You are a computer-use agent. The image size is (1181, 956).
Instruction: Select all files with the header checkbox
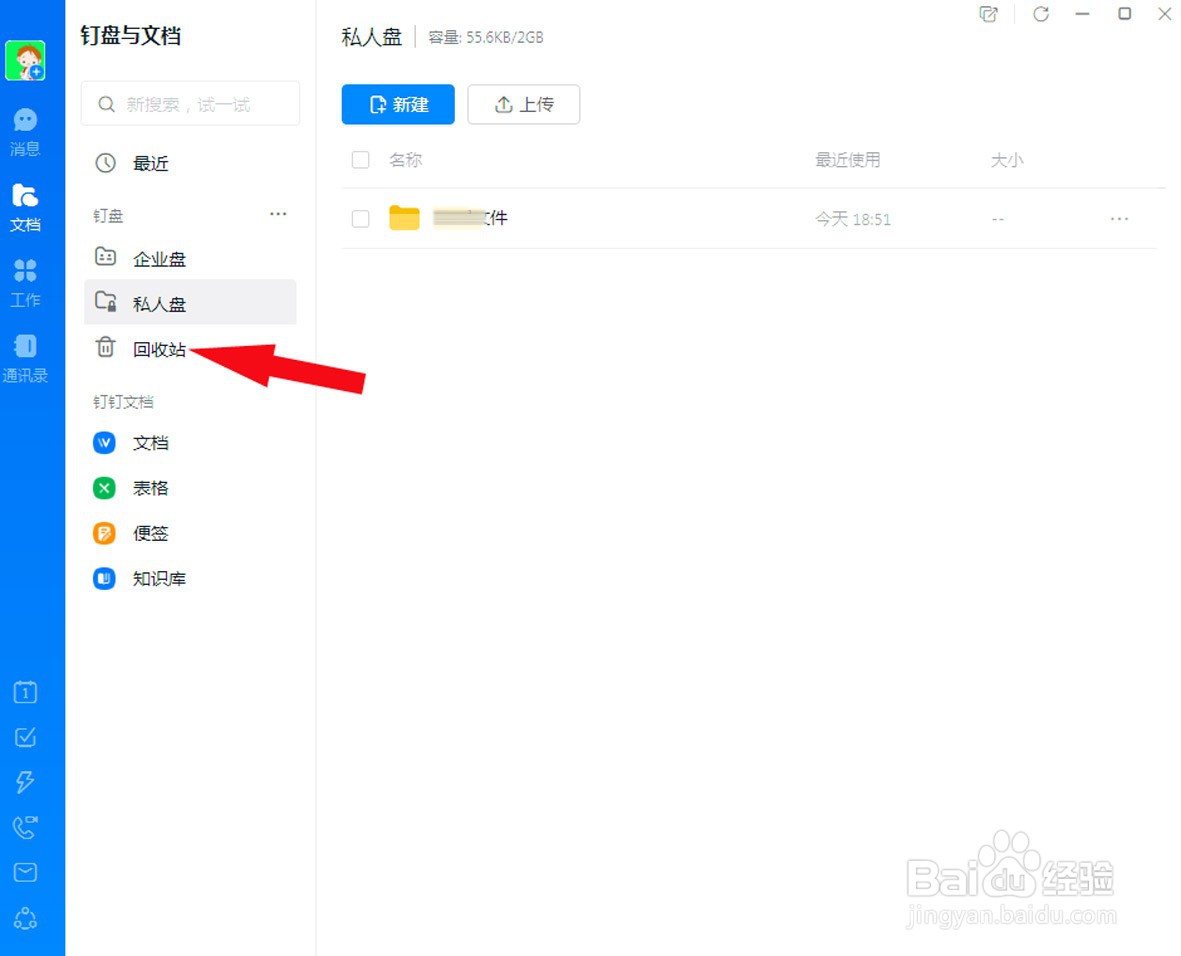[360, 159]
